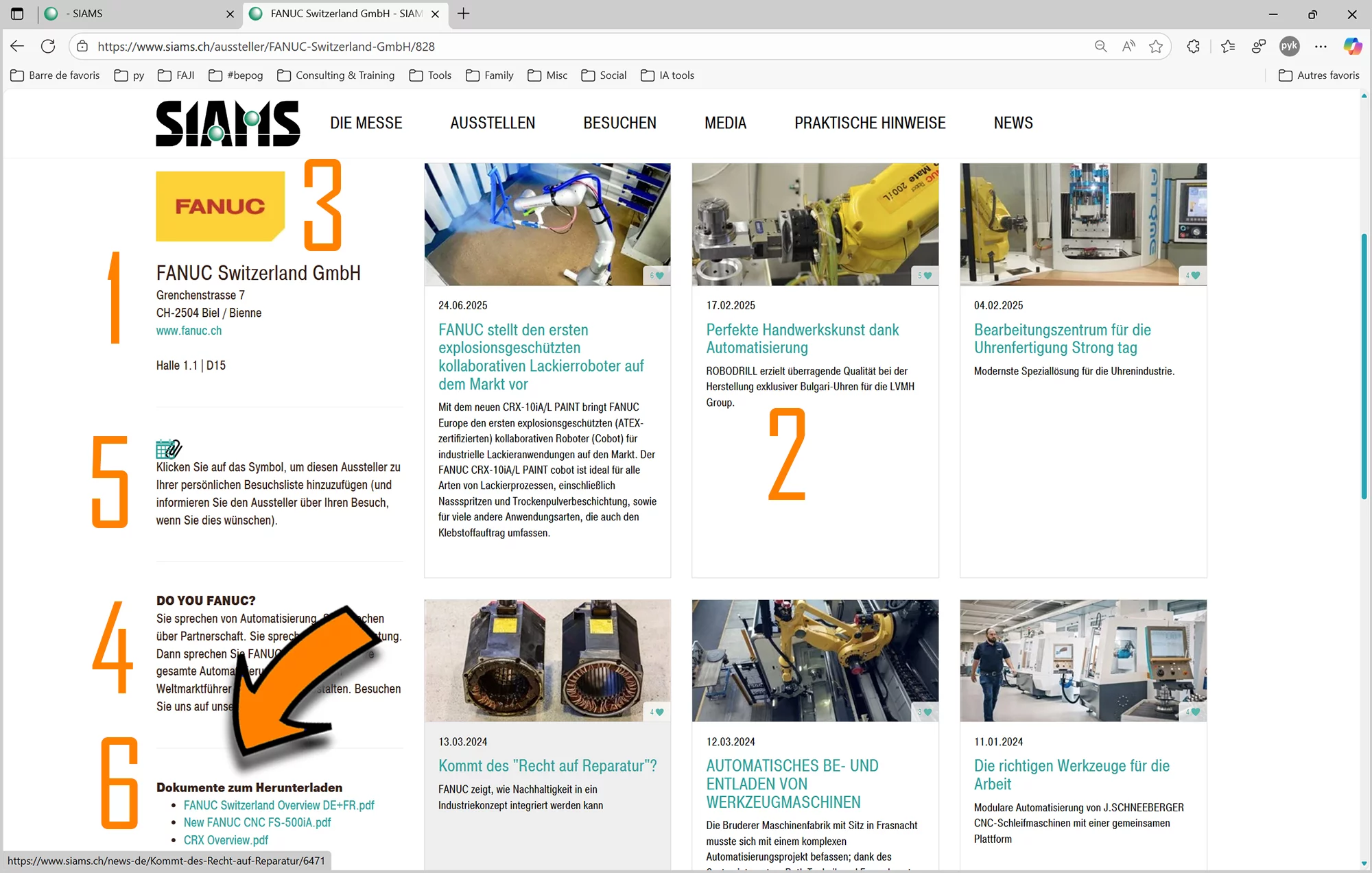Add page to favorites star icon
Image resolution: width=1372 pixels, height=873 pixels.
tap(1156, 47)
